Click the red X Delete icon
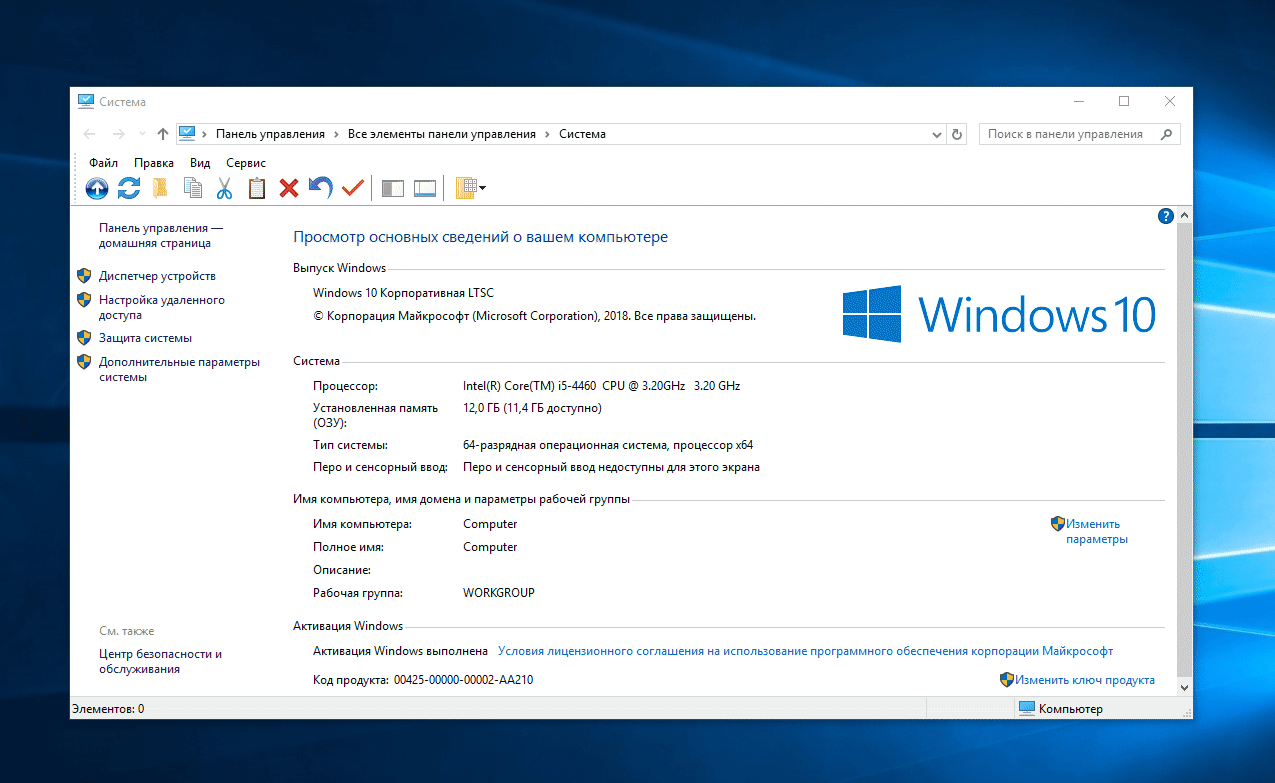The height and width of the screenshot is (783, 1275). [x=289, y=187]
